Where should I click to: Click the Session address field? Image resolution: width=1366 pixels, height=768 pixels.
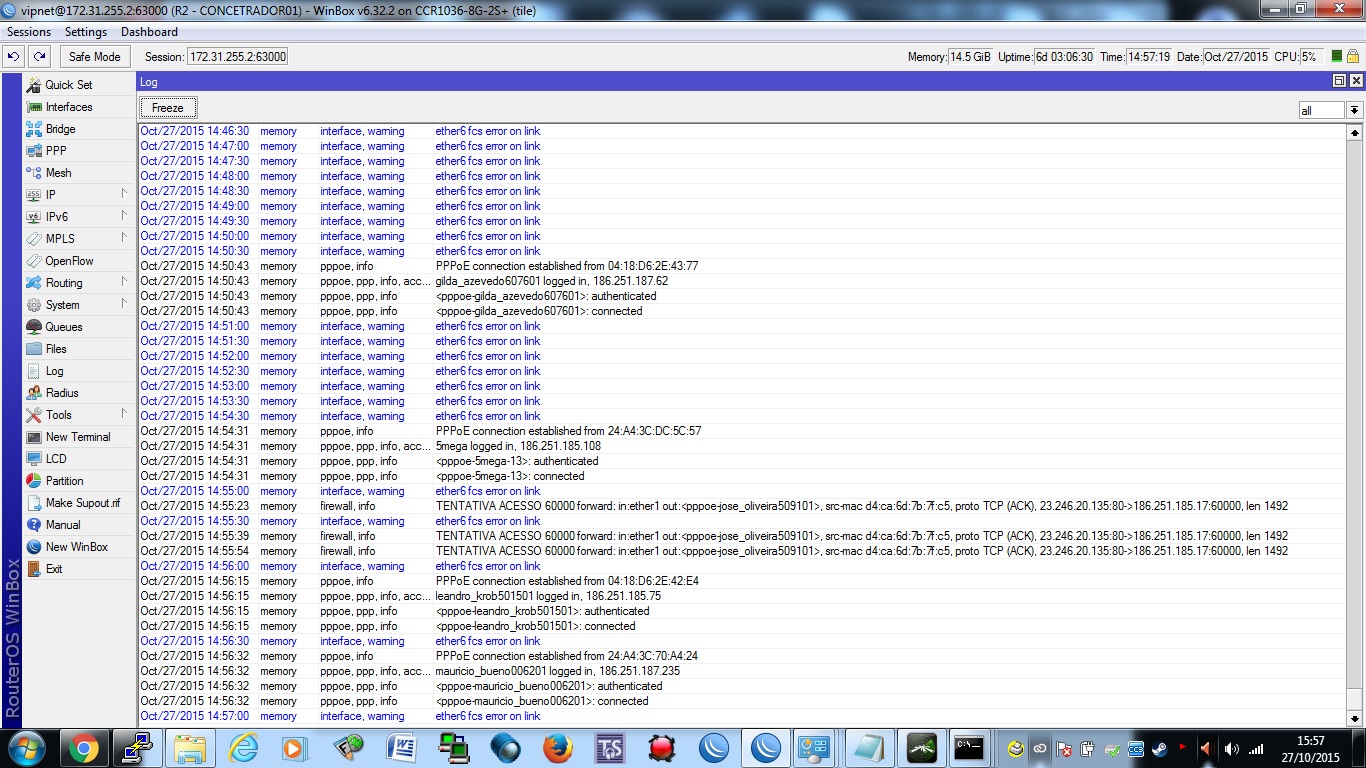click(x=238, y=57)
